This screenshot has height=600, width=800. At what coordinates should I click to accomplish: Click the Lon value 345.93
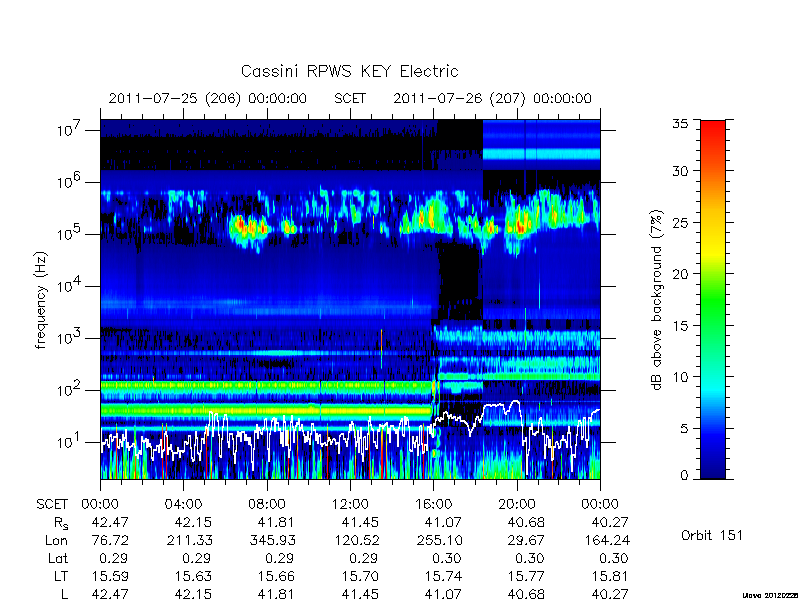[273, 540]
